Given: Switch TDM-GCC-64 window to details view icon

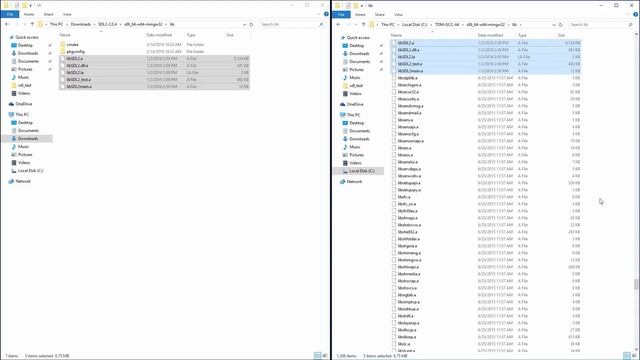Looking at the screenshot, I should coord(627,356).
